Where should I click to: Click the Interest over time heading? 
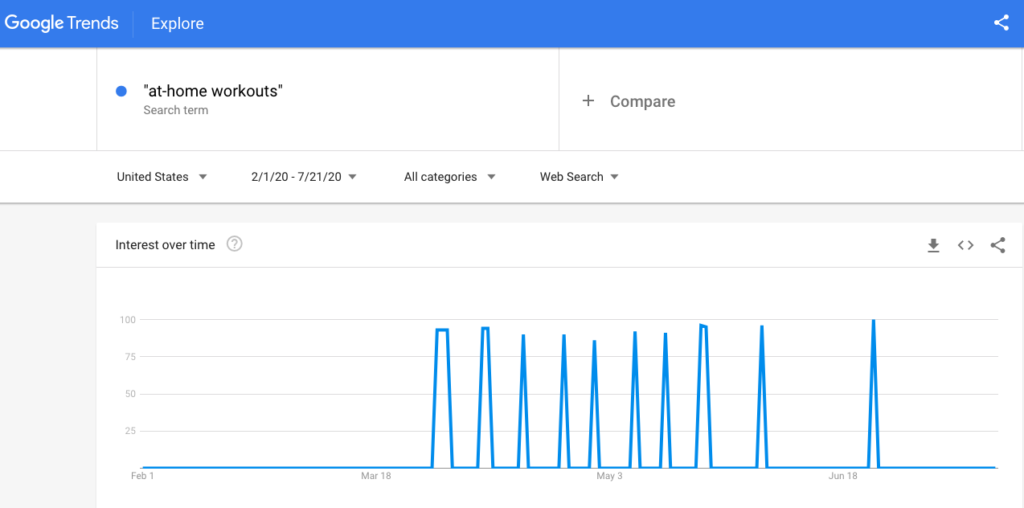pyautogui.click(x=165, y=245)
